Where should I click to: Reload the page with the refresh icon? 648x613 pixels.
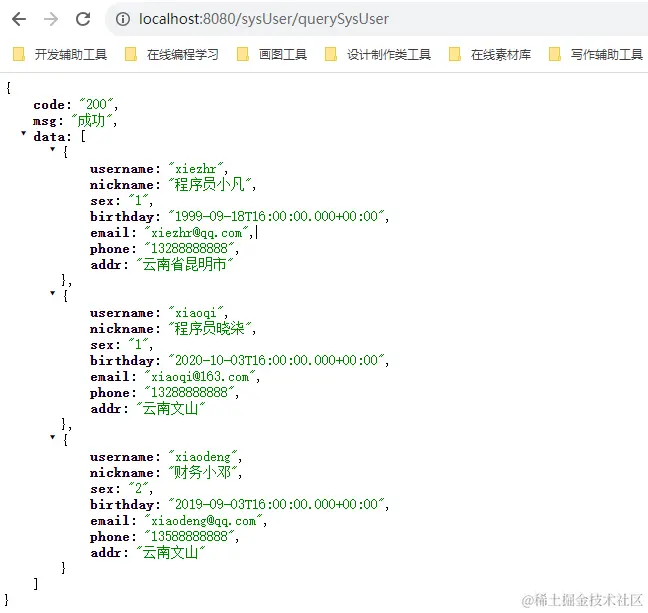[83, 19]
